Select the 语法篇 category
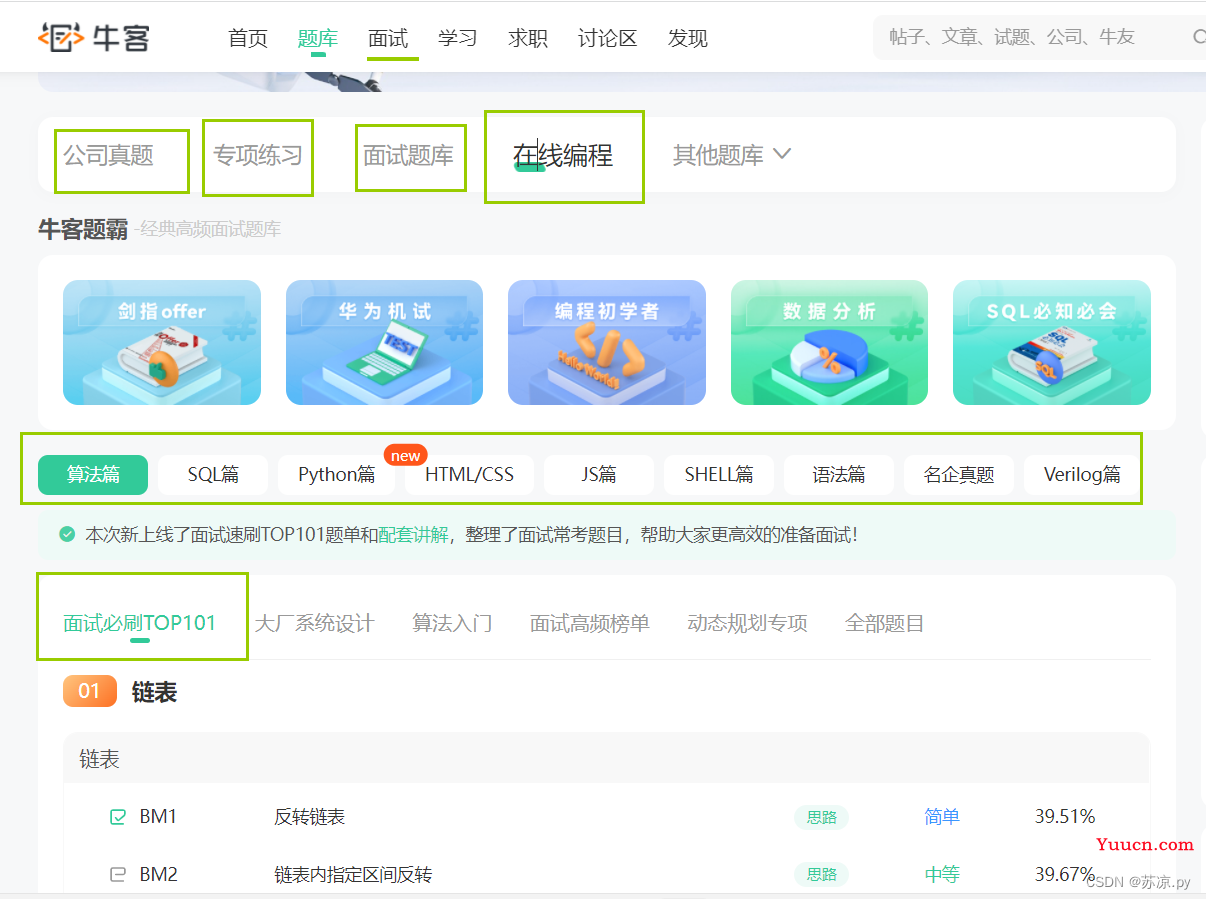 [x=839, y=475]
